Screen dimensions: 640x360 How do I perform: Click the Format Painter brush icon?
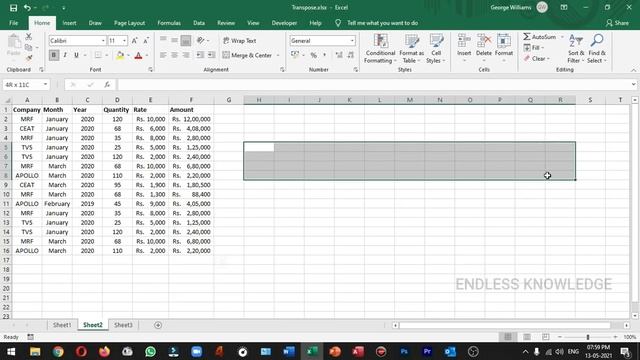pyautogui.click(x=29, y=58)
